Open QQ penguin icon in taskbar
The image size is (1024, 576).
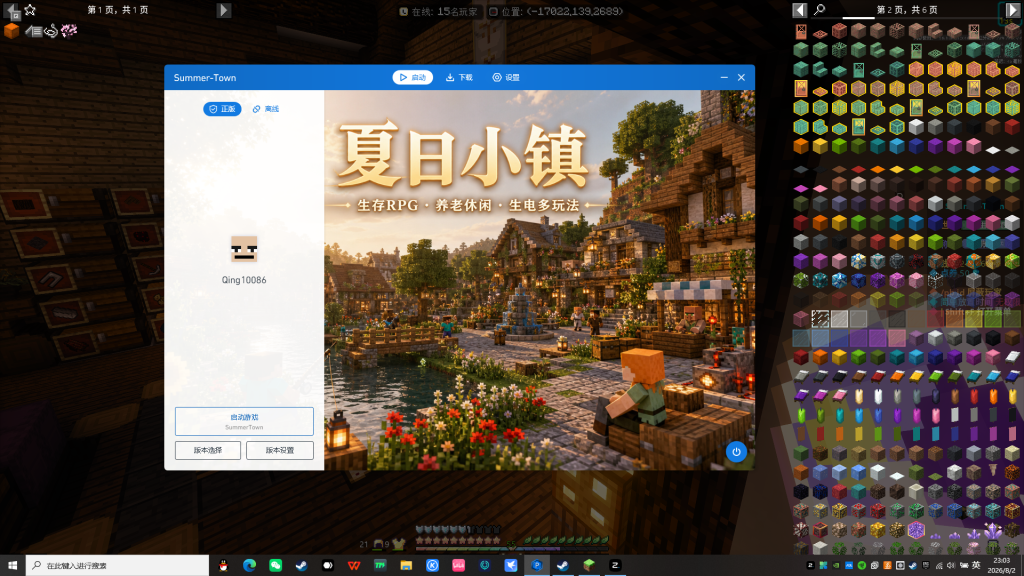pyautogui.click(x=223, y=566)
